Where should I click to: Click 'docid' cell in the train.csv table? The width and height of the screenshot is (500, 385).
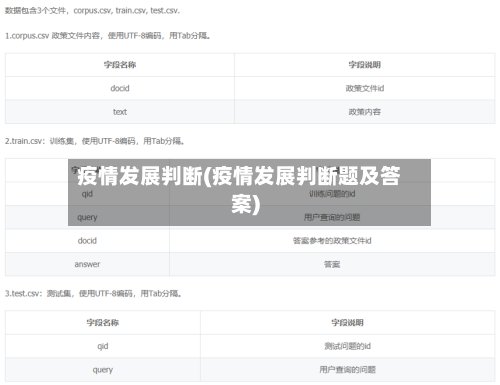[87, 241]
